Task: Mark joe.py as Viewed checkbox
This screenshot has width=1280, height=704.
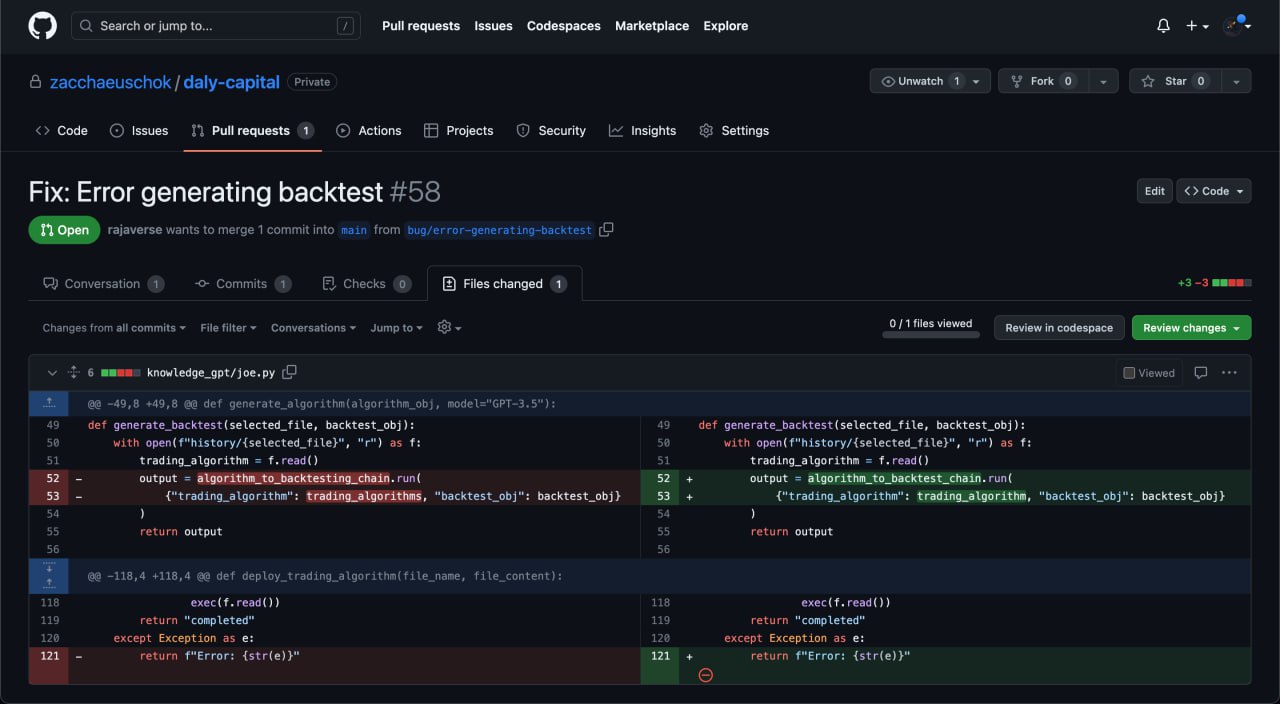Action: coord(1129,373)
